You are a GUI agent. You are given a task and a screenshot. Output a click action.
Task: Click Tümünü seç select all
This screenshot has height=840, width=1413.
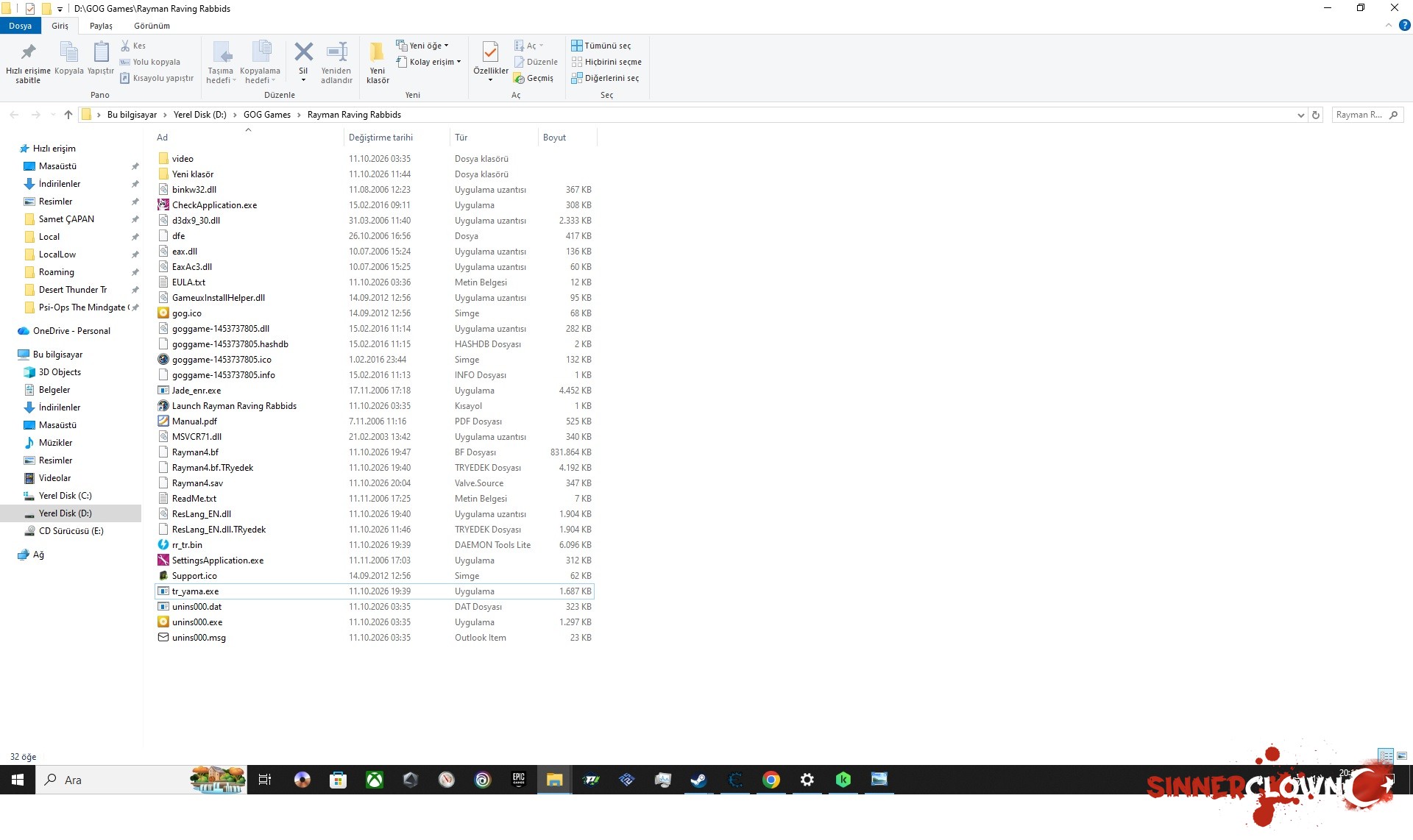click(601, 46)
